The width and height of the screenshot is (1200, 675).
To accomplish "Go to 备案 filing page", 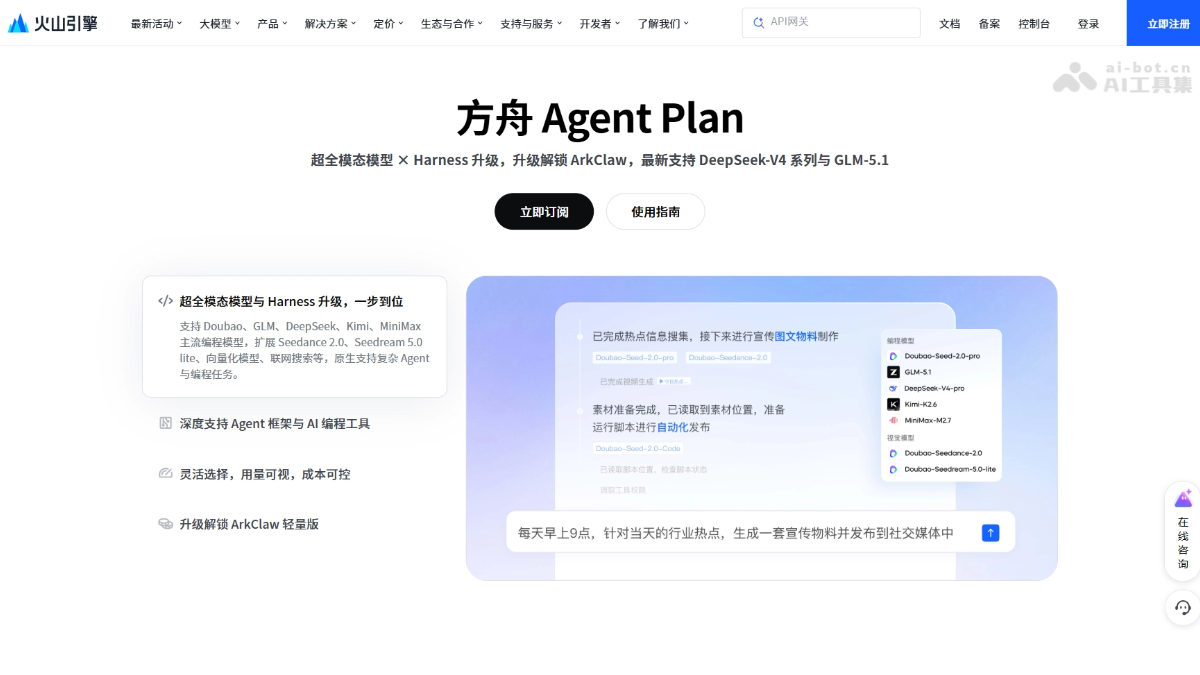I will pyautogui.click(x=989, y=23).
